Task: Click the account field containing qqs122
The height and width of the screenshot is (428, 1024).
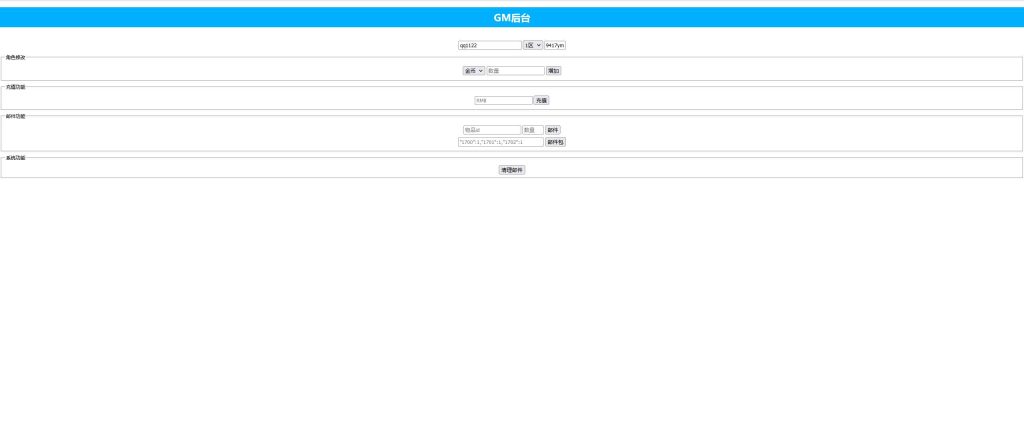Action: pyautogui.click(x=489, y=45)
